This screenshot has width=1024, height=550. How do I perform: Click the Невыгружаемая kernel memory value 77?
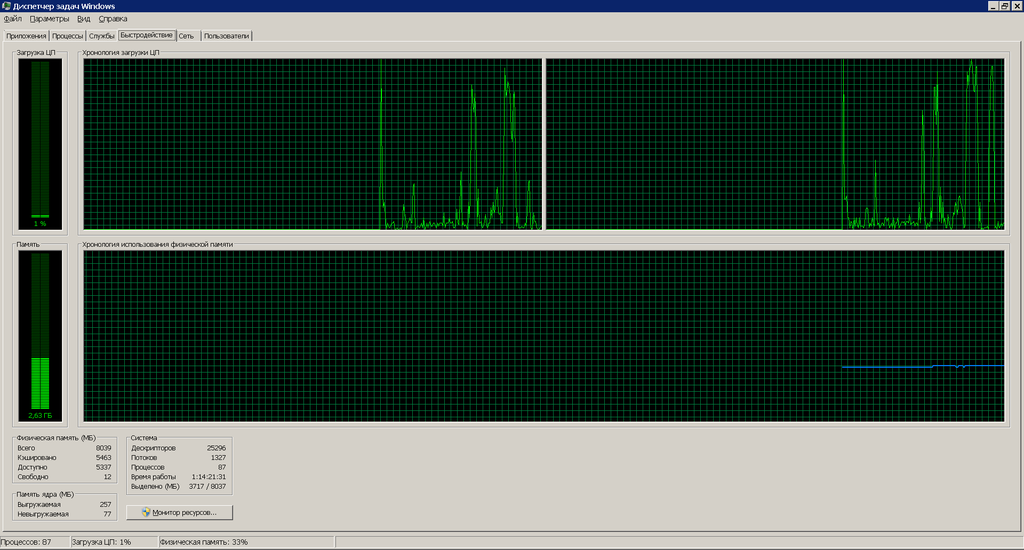pos(107,514)
